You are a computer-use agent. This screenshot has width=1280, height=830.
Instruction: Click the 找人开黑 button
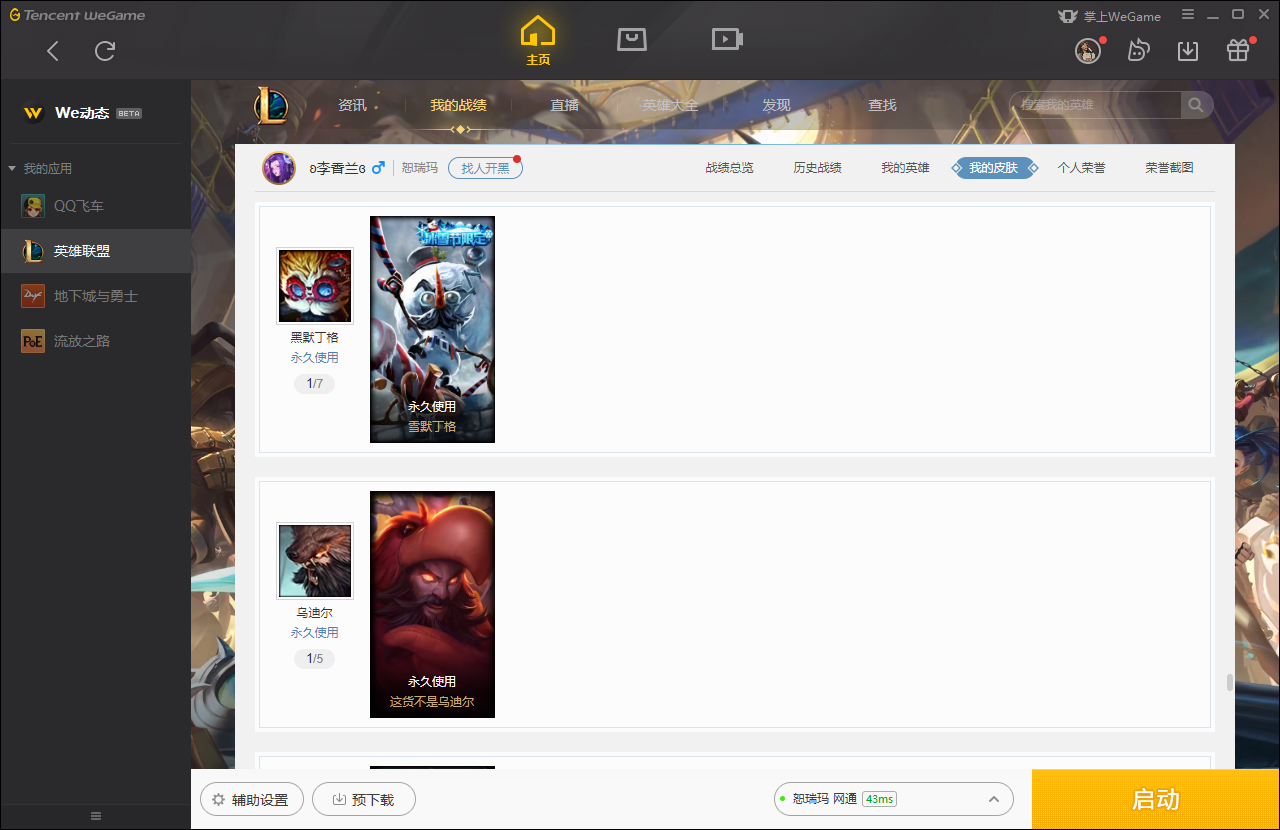coord(485,168)
